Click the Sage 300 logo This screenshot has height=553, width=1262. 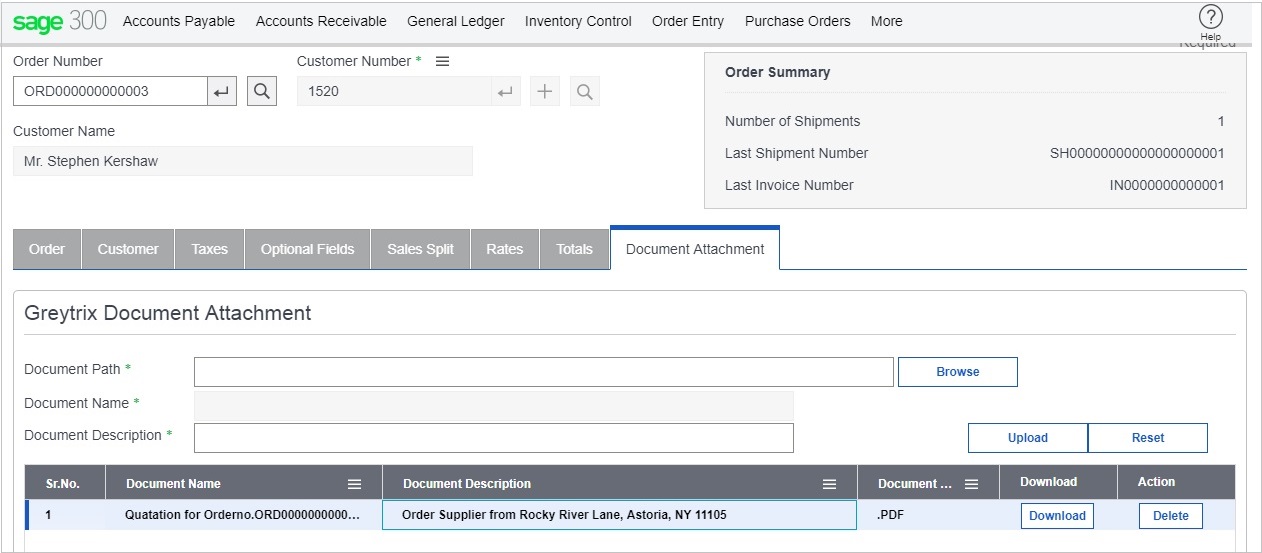click(x=59, y=21)
